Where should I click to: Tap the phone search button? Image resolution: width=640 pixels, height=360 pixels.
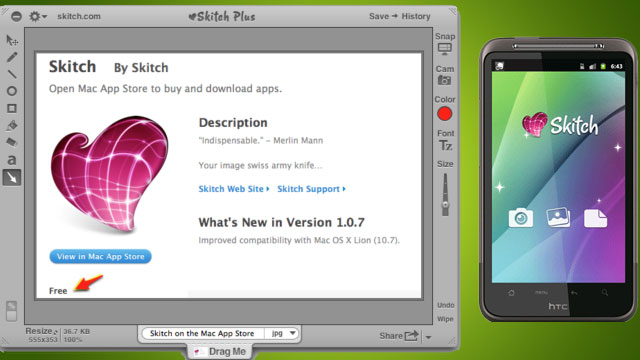[x=604, y=293]
